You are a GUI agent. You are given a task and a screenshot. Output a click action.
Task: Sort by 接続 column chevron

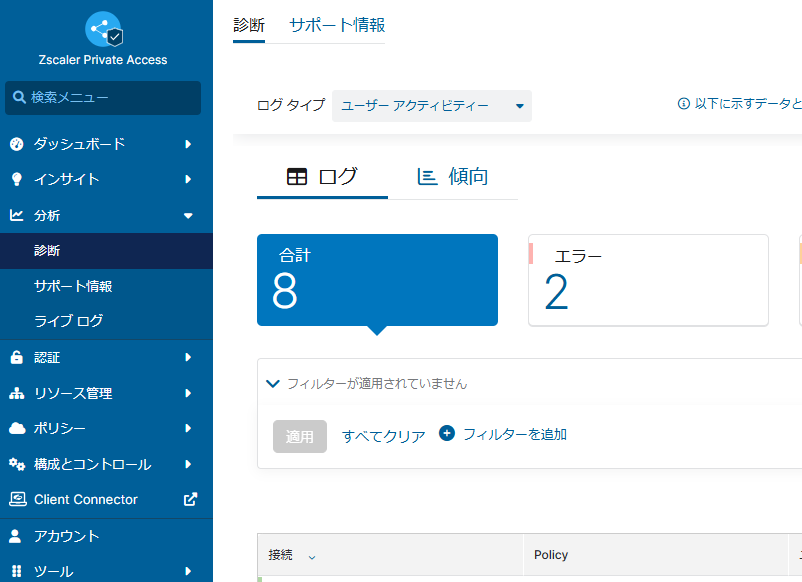[312, 557]
